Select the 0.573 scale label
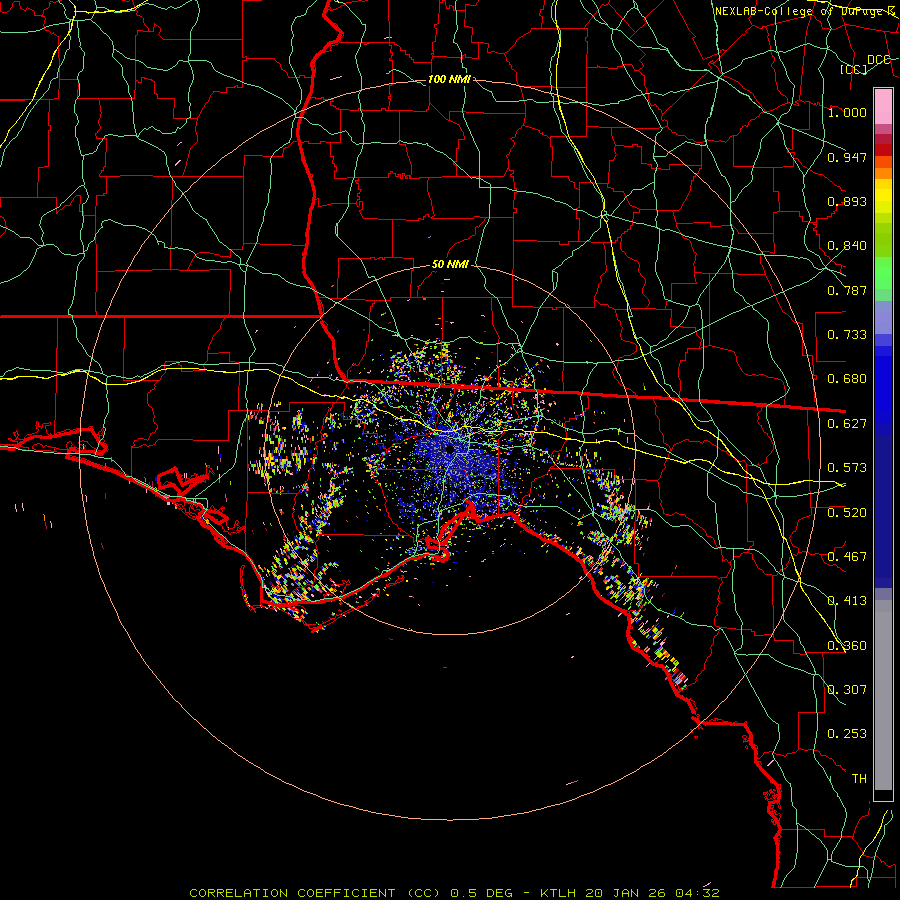Image resolution: width=900 pixels, height=900 pixels. 847,468
